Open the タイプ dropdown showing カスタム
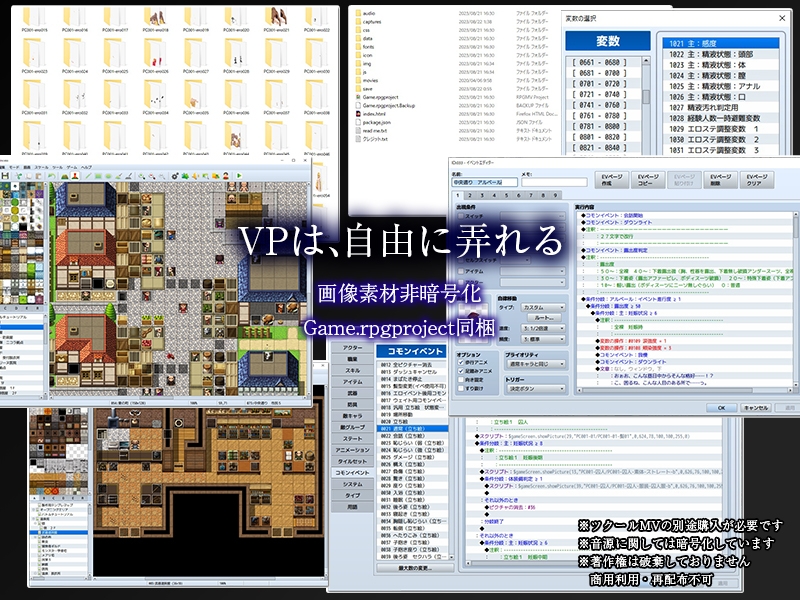Screen dimensions: 800x600 543,307
